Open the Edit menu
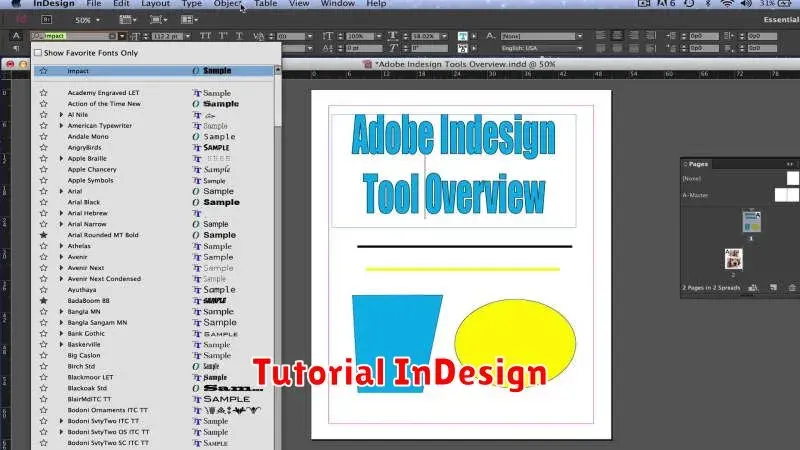Image resolution: width=800 pixels, height=450 pixels. pos(121,4)
